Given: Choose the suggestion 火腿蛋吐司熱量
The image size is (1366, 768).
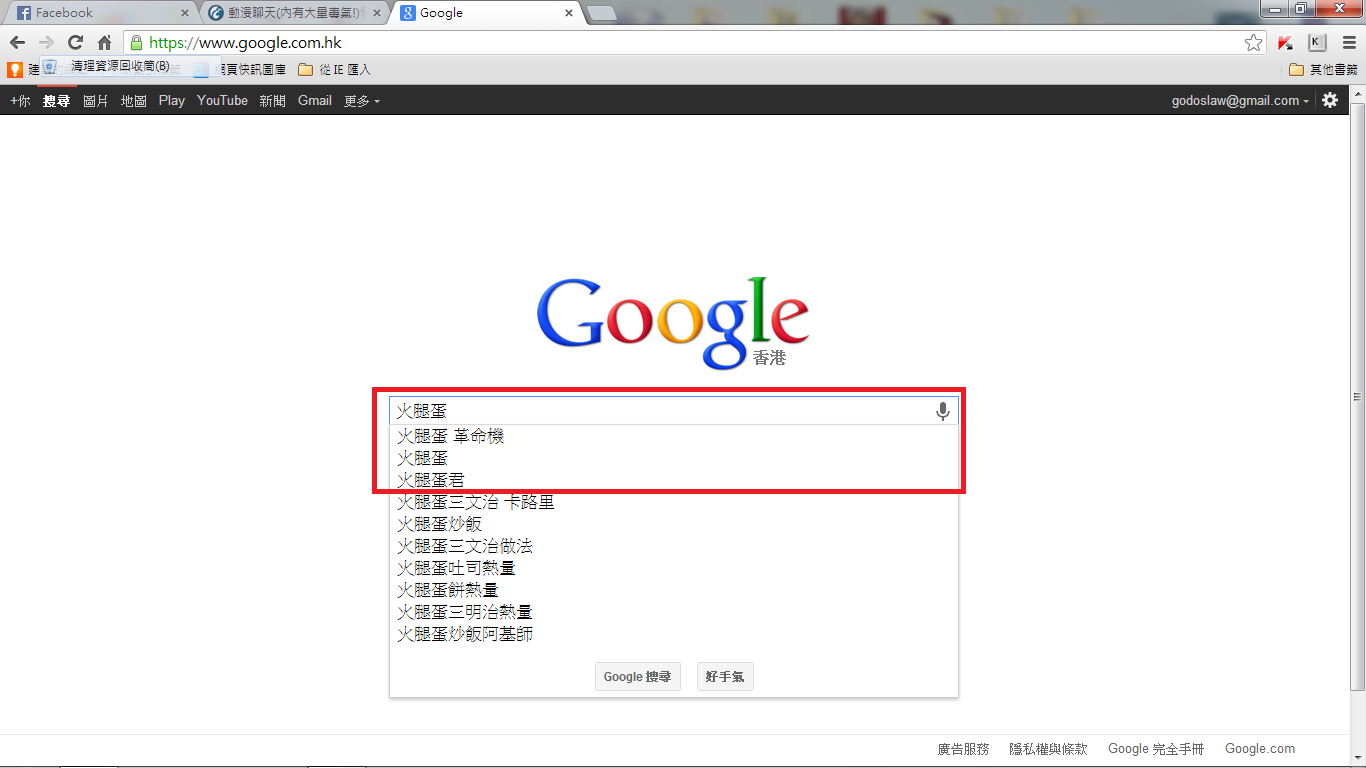Looking at the screenshot, I should point(673,568).
